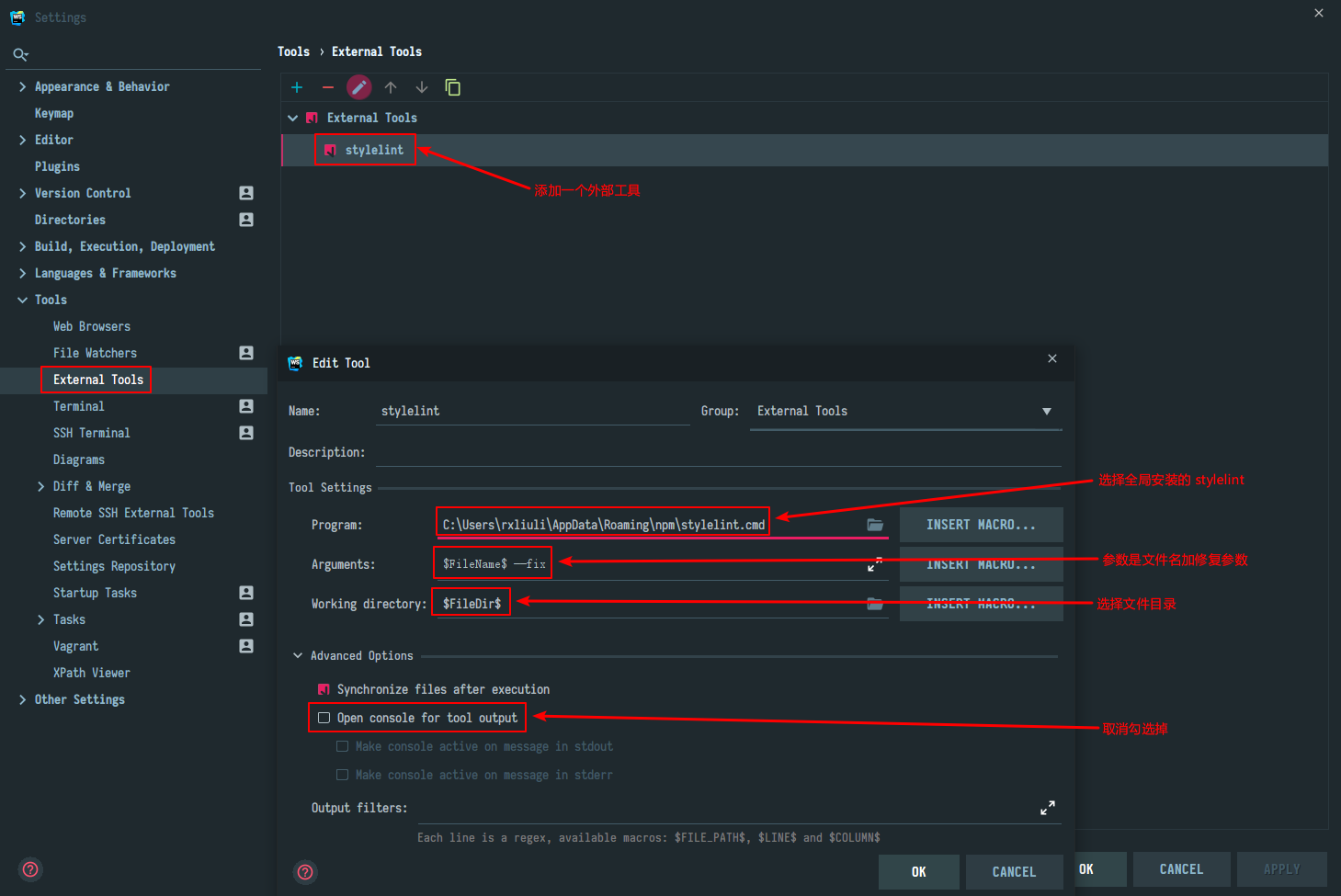Move tool up with up arrow
This screenshot has width=1341, height=896.
391,87
